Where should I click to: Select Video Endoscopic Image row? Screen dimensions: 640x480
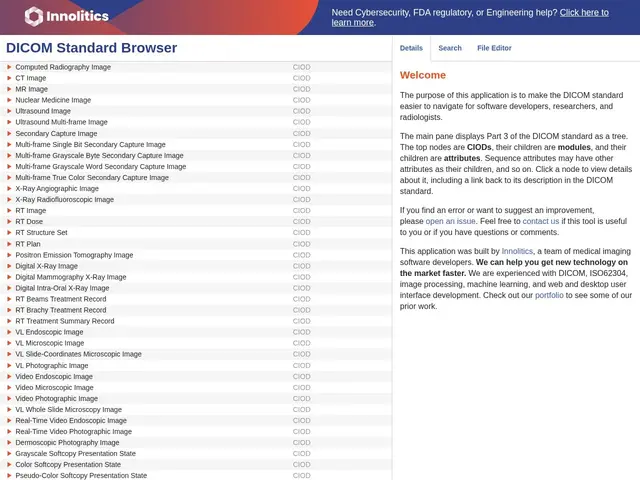[x=196, y=377]
